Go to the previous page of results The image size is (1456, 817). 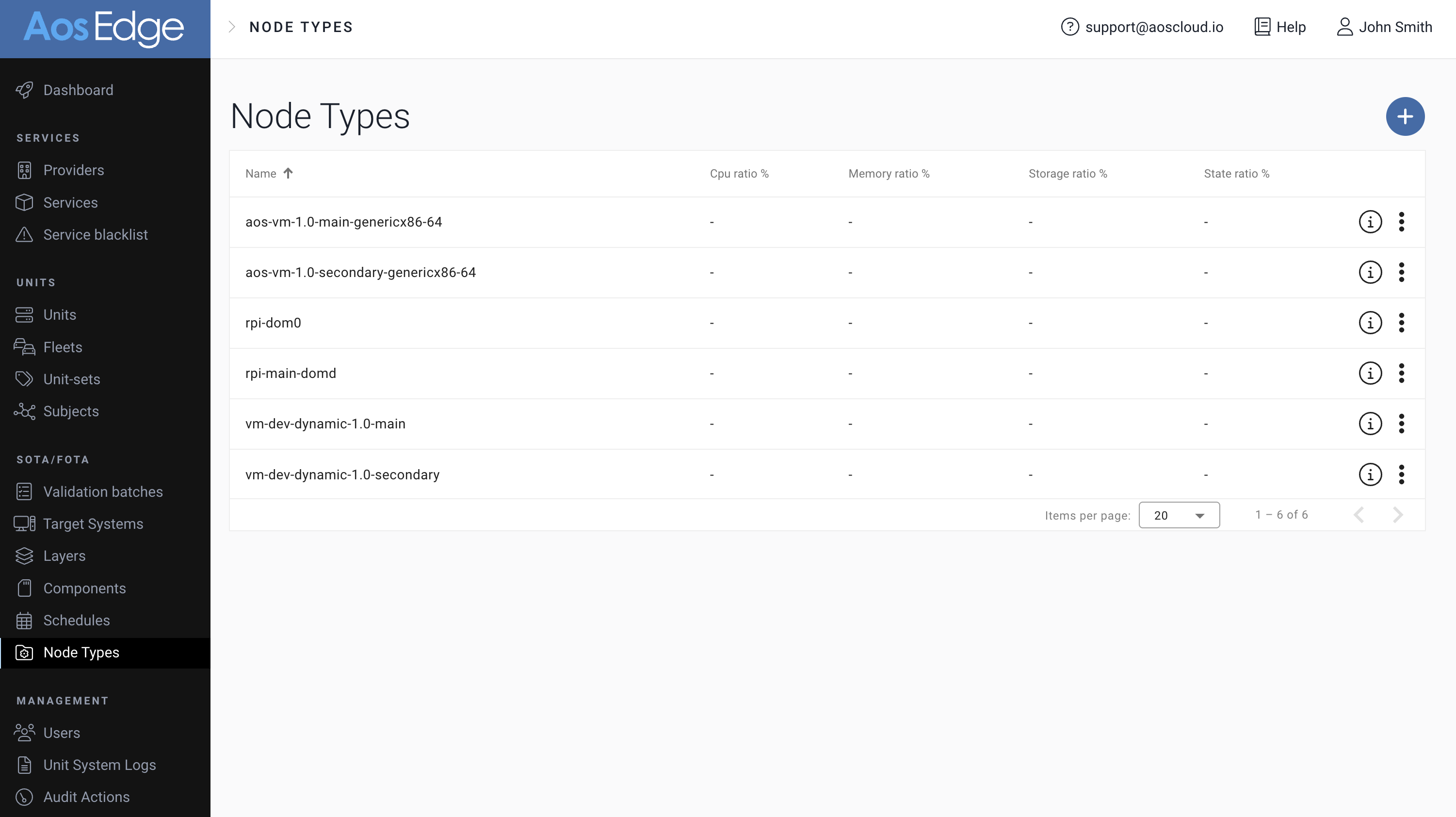[x=1359, y=515]
